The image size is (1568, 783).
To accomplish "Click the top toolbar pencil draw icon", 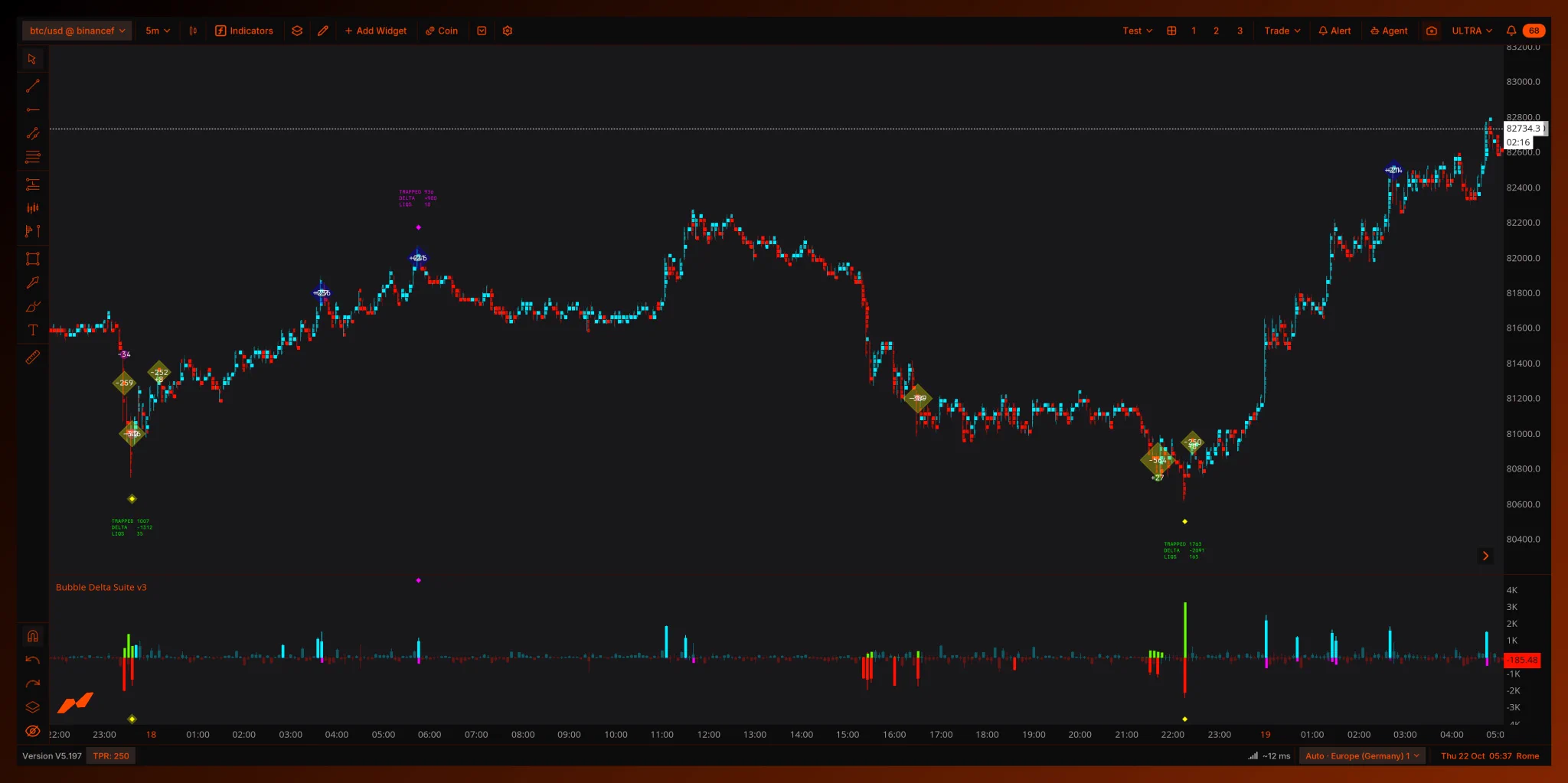I will [x=323, y=31].
